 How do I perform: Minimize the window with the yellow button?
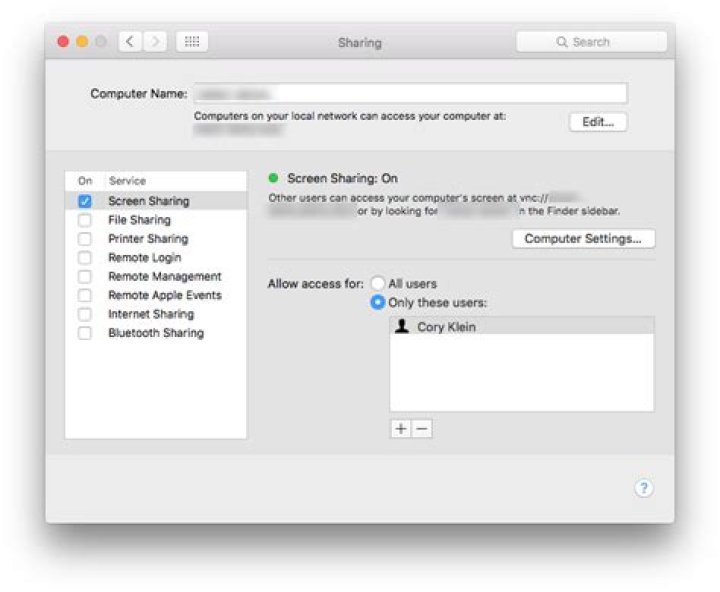(82, 42)
